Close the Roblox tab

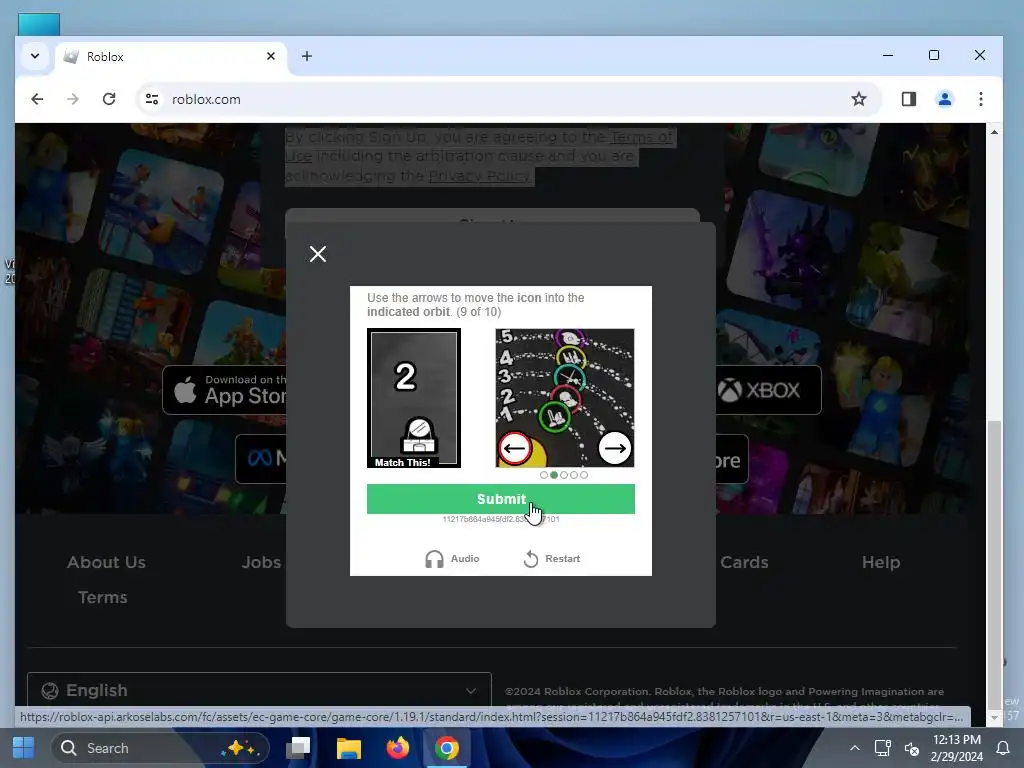pyautogui.click(x=271, y=56)
